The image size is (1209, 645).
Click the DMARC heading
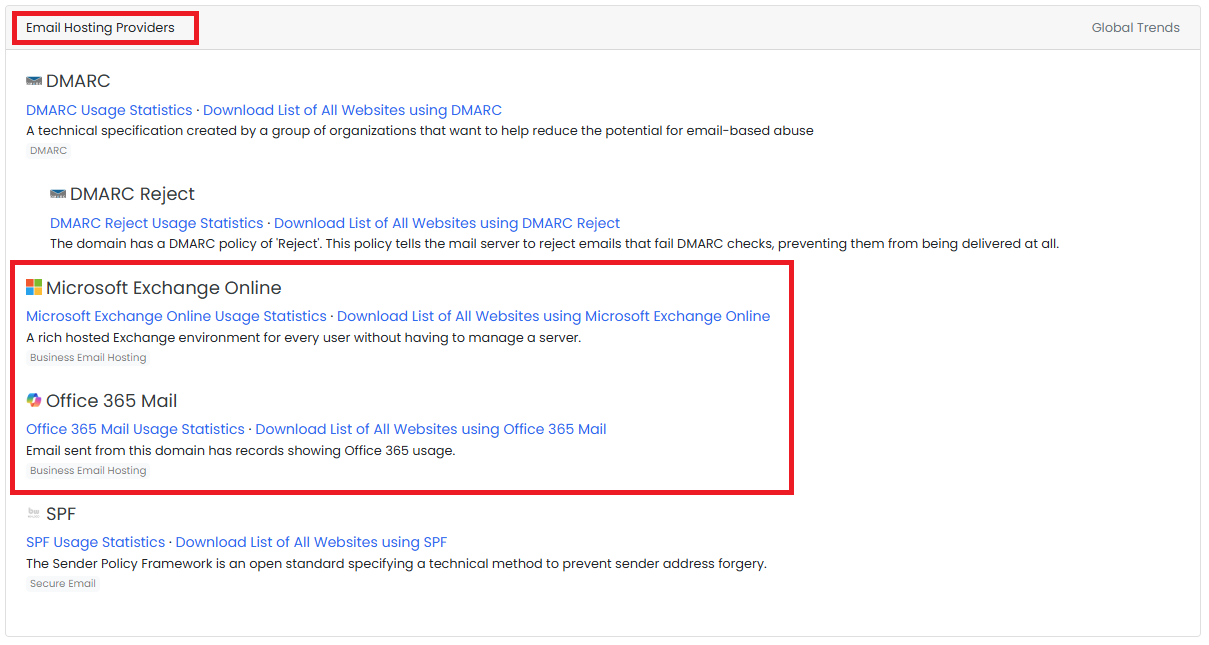click(x=78, y=81)
